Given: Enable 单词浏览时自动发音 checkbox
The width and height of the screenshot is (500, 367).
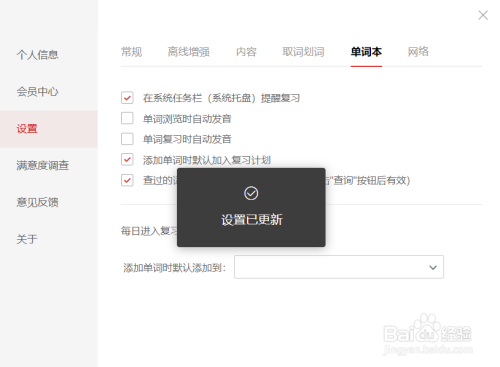Looking at the screenshot, I should (x=127, y=118).
